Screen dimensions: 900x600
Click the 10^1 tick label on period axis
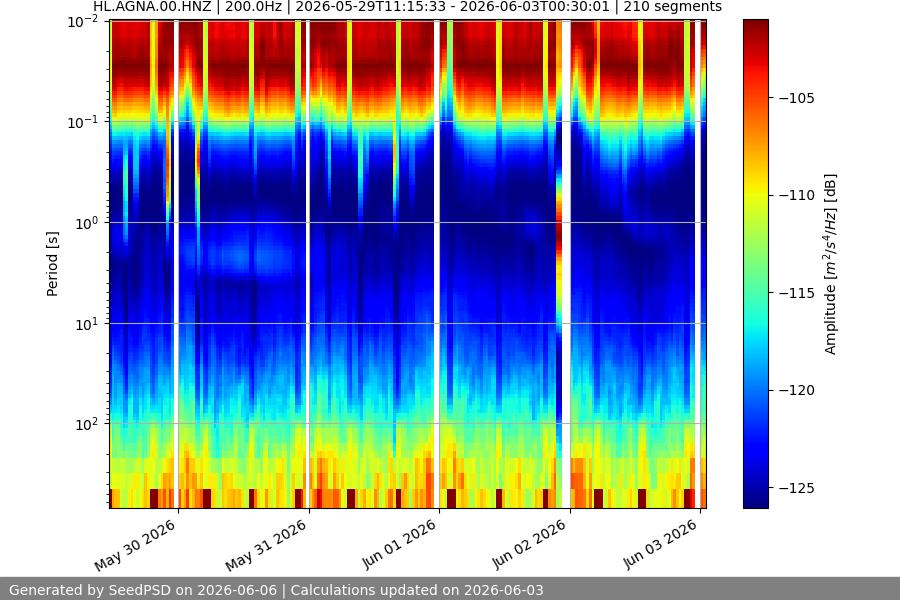87,324
